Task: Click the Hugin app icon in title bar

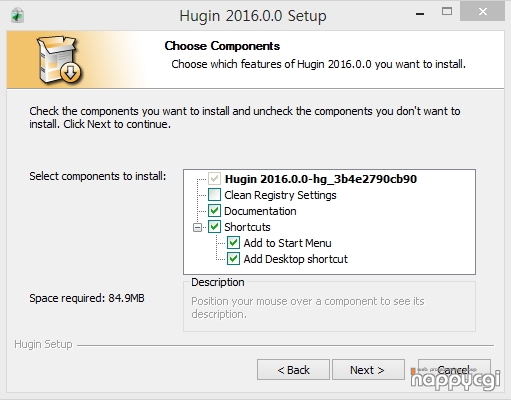Action: click(x=17, y=16)
